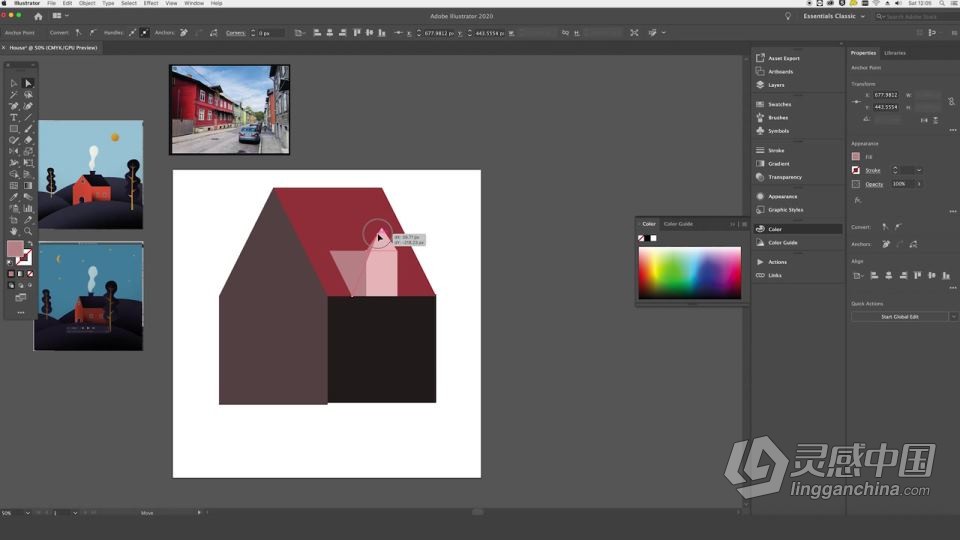Open arrange documents dropdown in top bar
The image size is (960, 540).
coord(60,16)
